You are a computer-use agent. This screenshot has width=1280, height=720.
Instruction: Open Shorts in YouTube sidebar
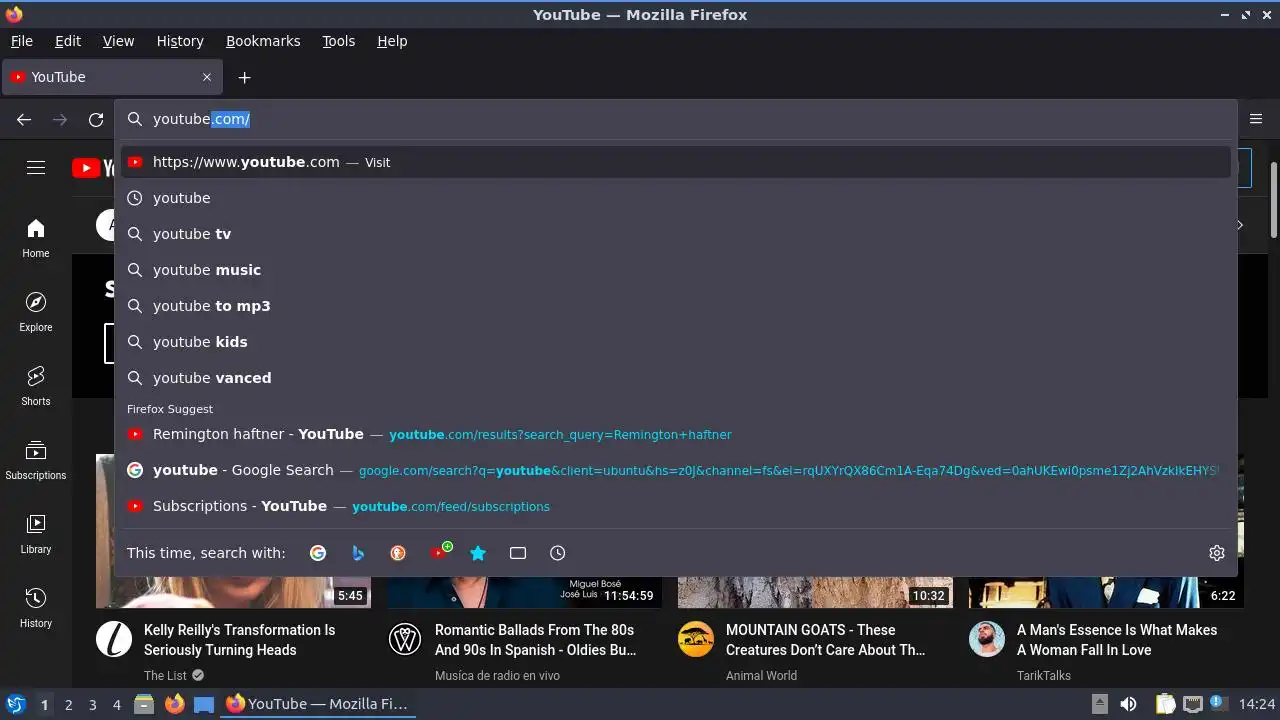tap(36, 386)
